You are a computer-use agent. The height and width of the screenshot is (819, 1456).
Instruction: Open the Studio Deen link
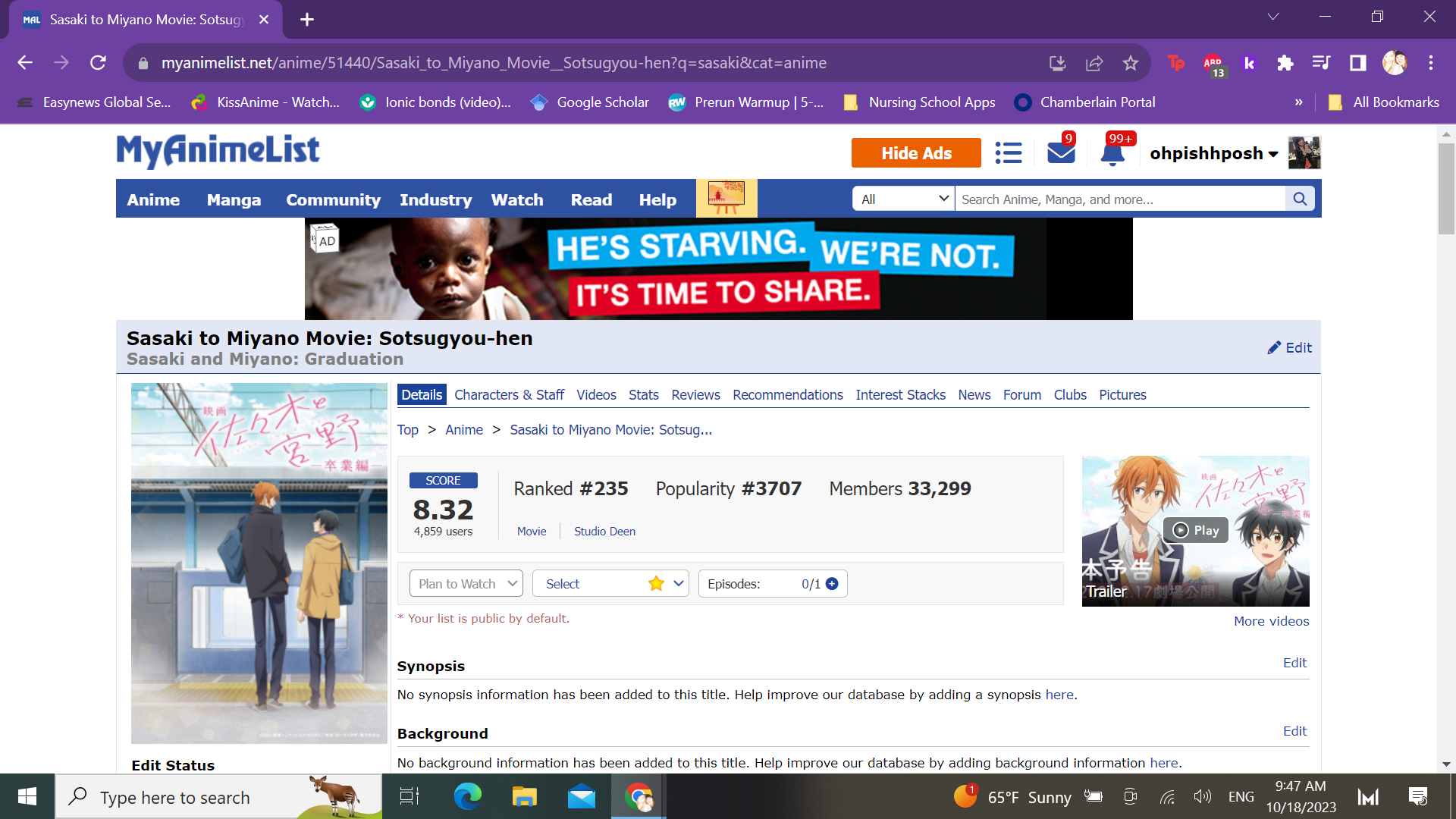pos(604,531)
